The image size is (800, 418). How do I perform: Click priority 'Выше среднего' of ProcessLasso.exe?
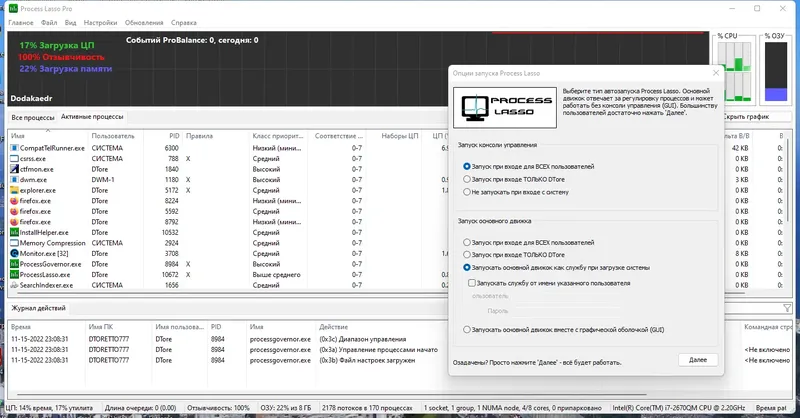[277, 275]
